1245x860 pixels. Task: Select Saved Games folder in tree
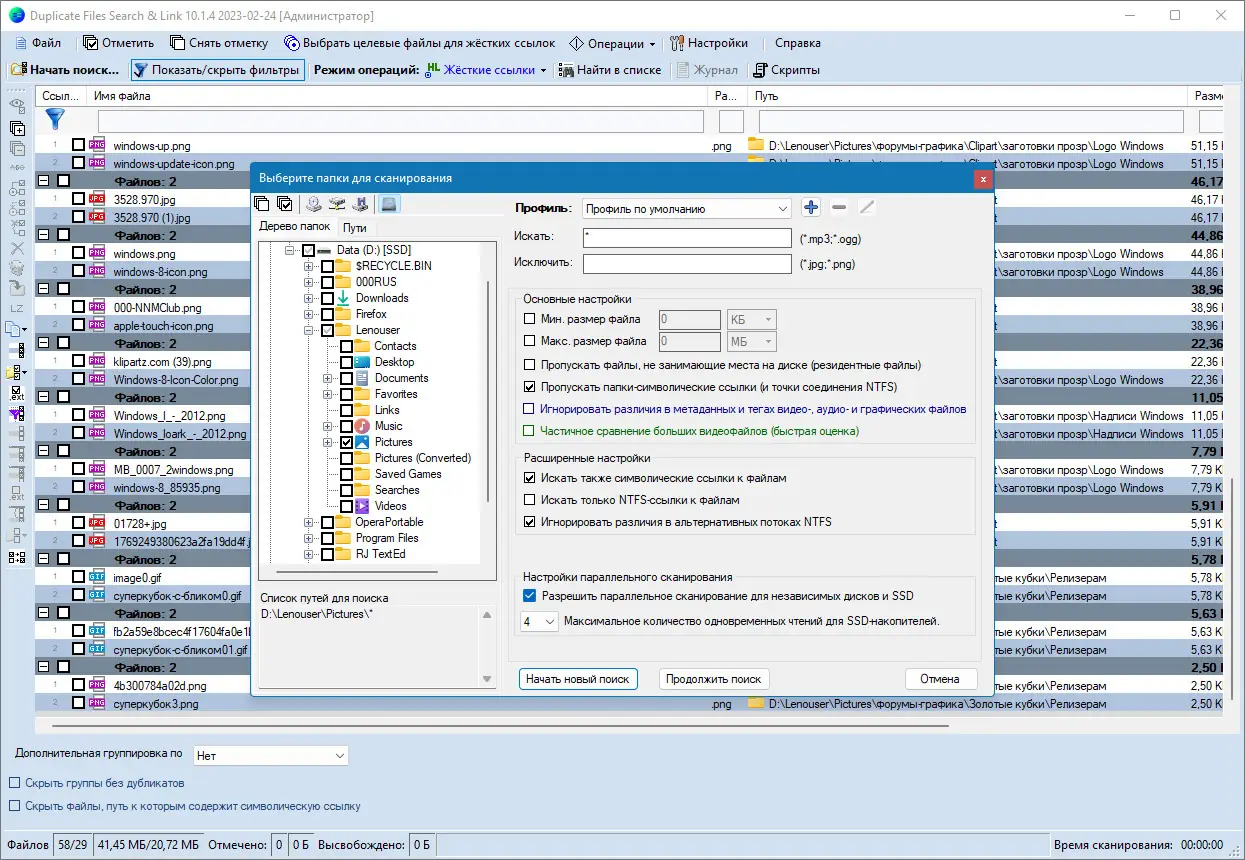pos(408,474)
